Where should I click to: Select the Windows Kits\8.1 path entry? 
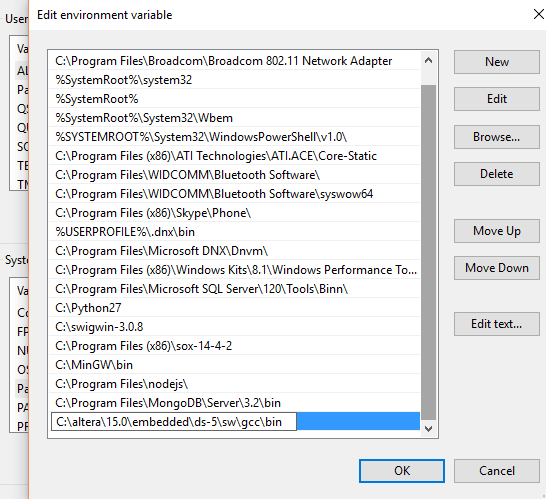coord(234,270)
